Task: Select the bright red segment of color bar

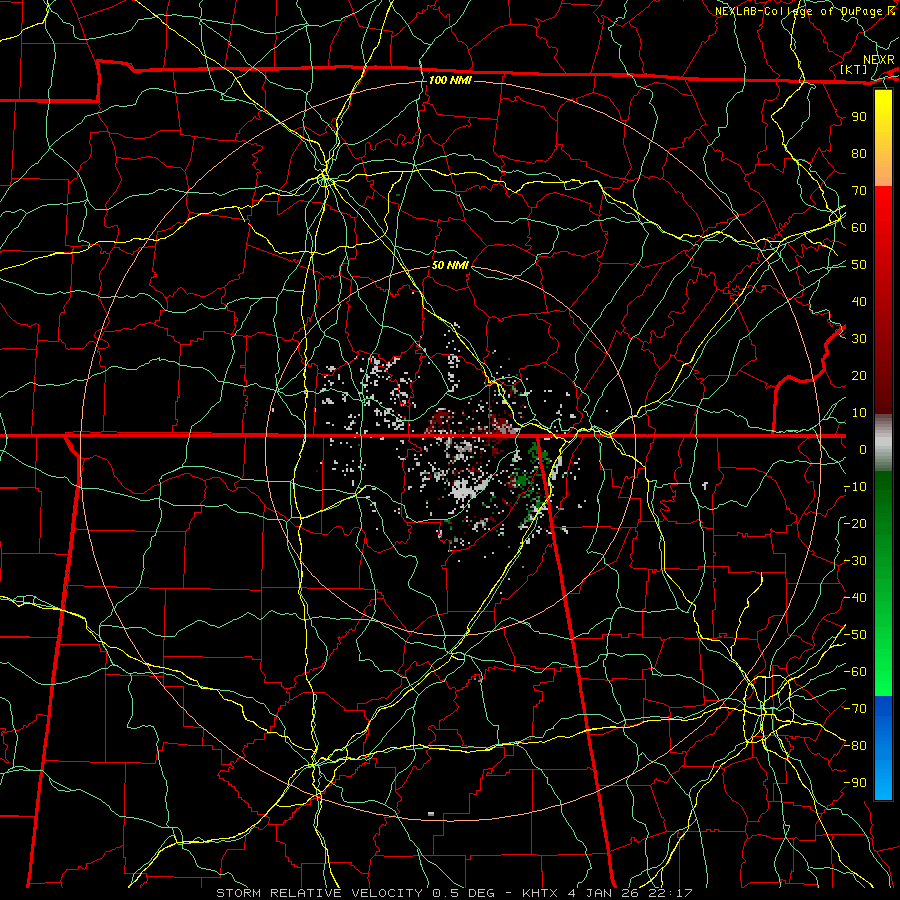Action: pyautogui.click(x=883, y=218)
